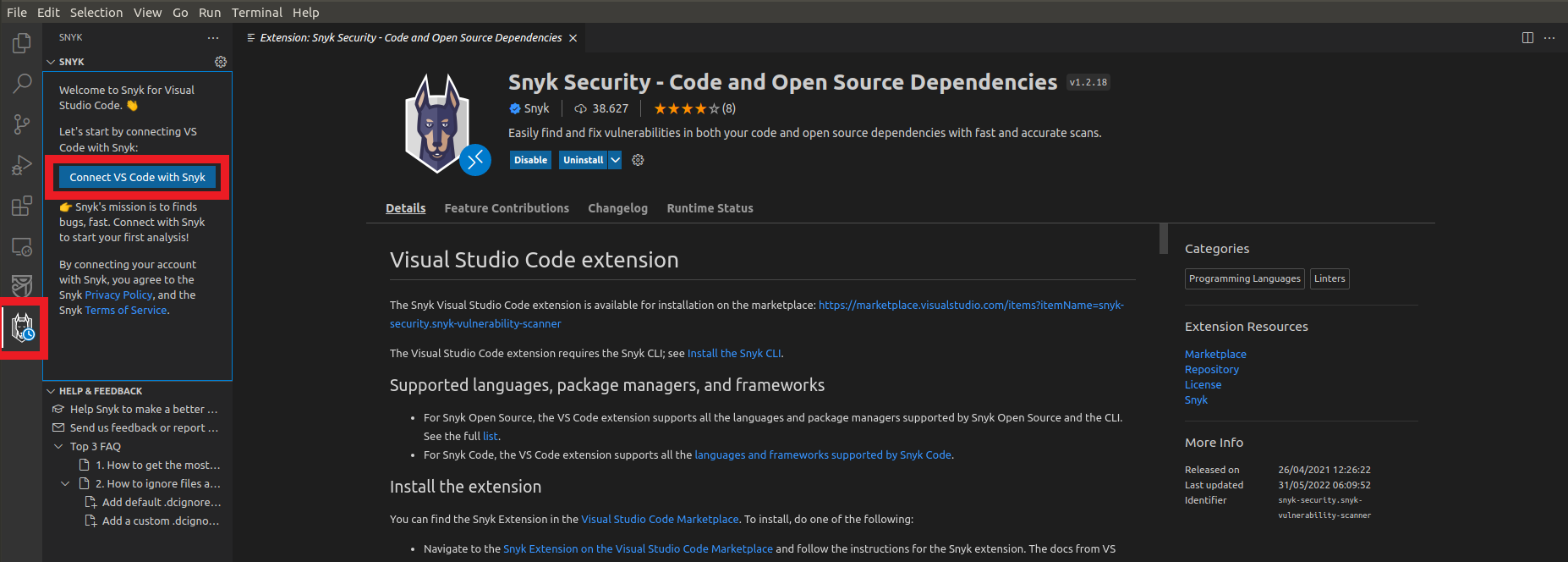
Task: Open the Visual Studio Code Marketplace link
Action: point(660,519)
